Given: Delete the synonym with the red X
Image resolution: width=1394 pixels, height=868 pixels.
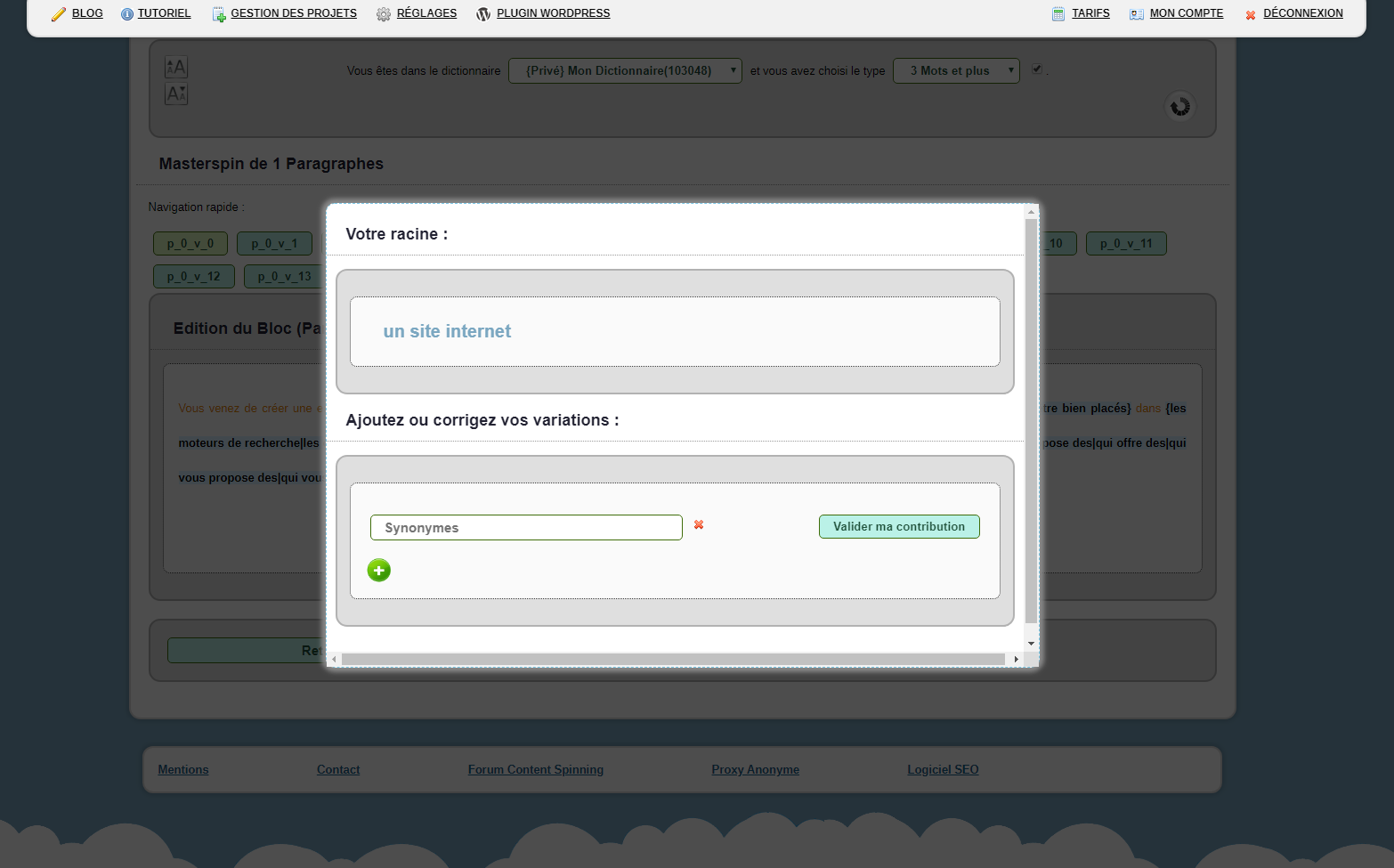Looking at the screenshot, I should (699, 524).
